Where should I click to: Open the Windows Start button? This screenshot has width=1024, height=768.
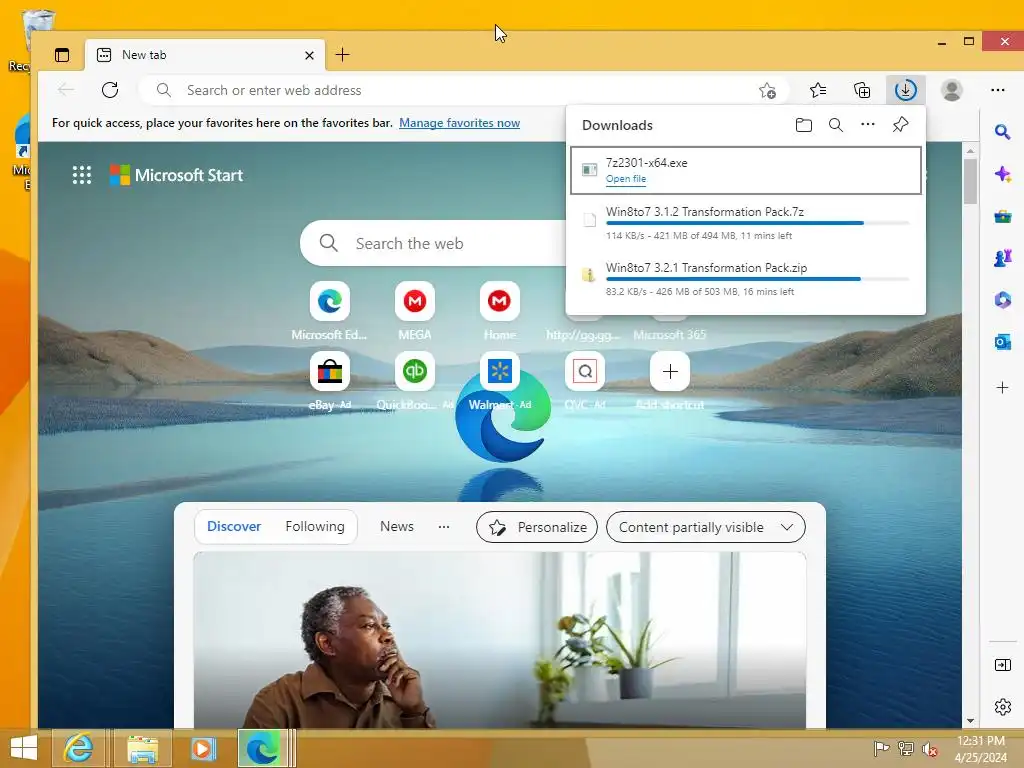point(24,748)
